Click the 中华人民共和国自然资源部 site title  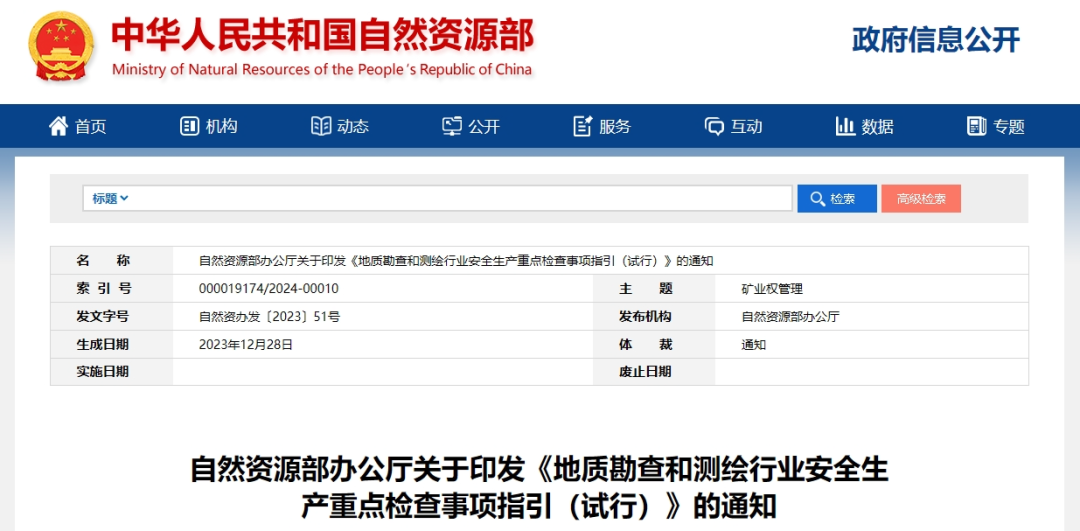322,35
